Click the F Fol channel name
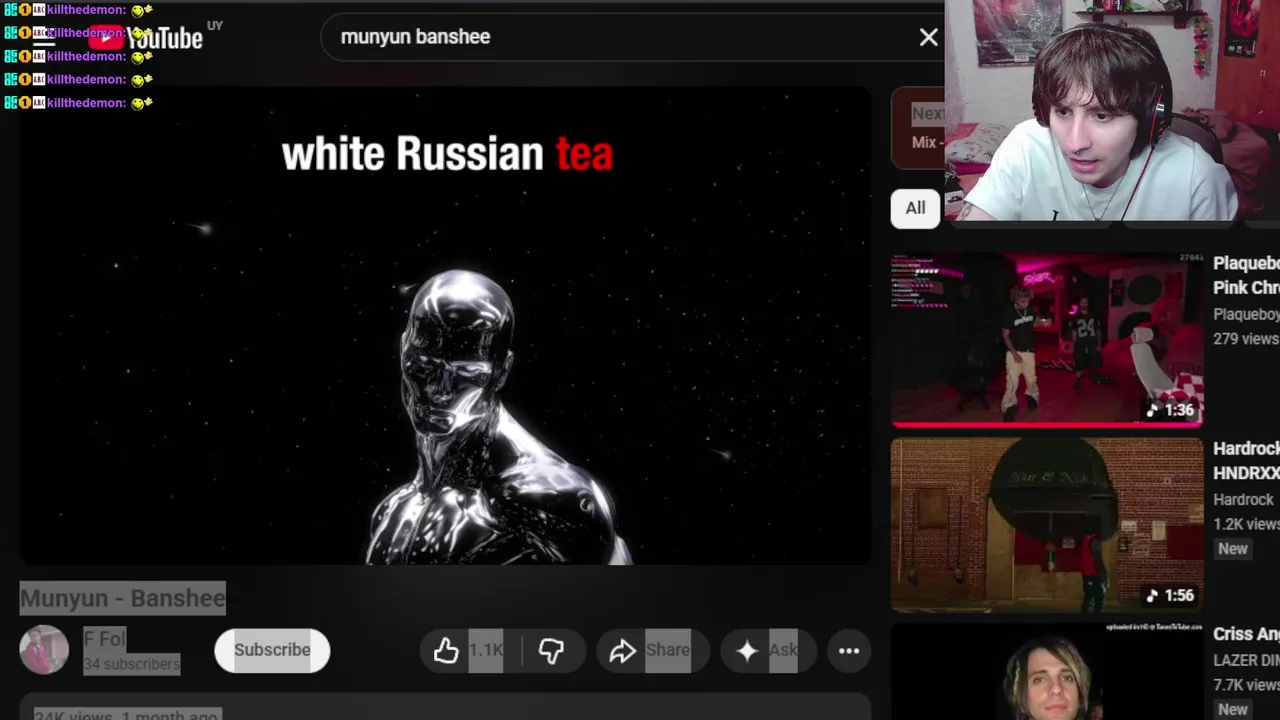This screenshot has height=720, width=1280. click(x=104, y=639)
